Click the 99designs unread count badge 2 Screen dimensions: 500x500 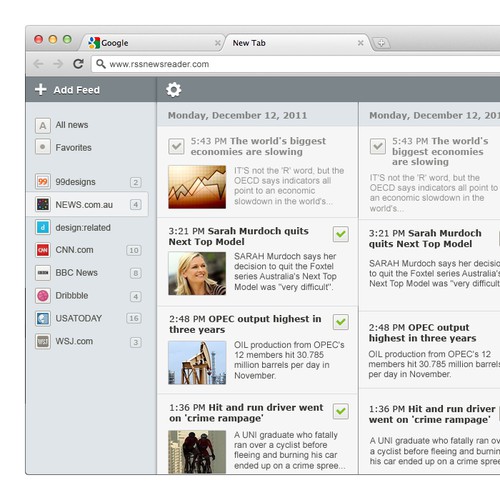click(135, 182)
